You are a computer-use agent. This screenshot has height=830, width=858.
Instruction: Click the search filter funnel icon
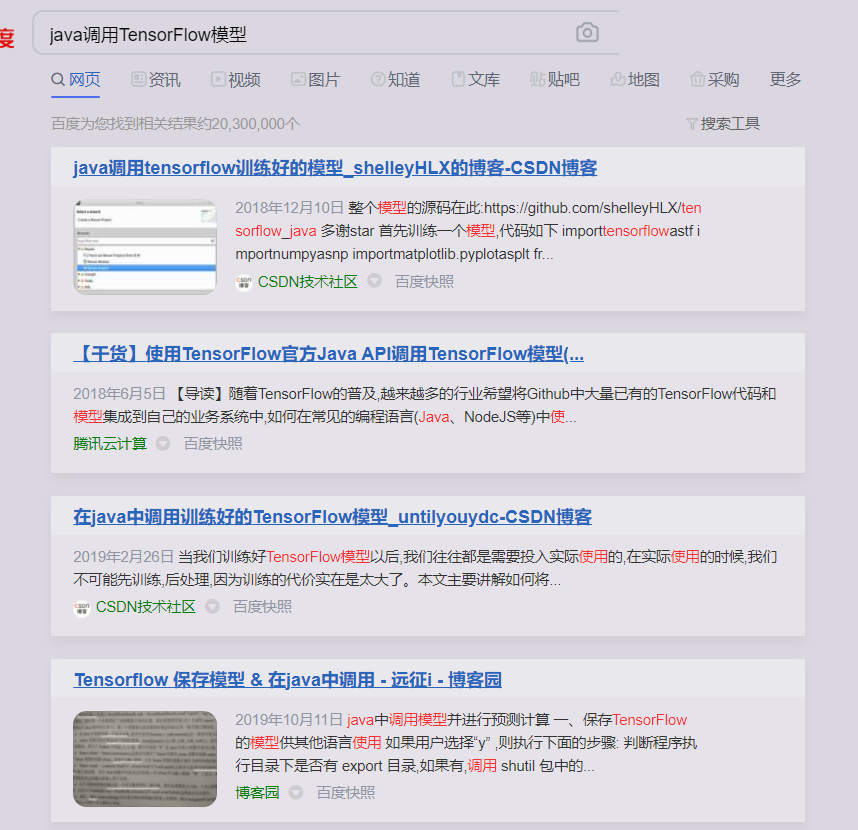pos(692,124)
